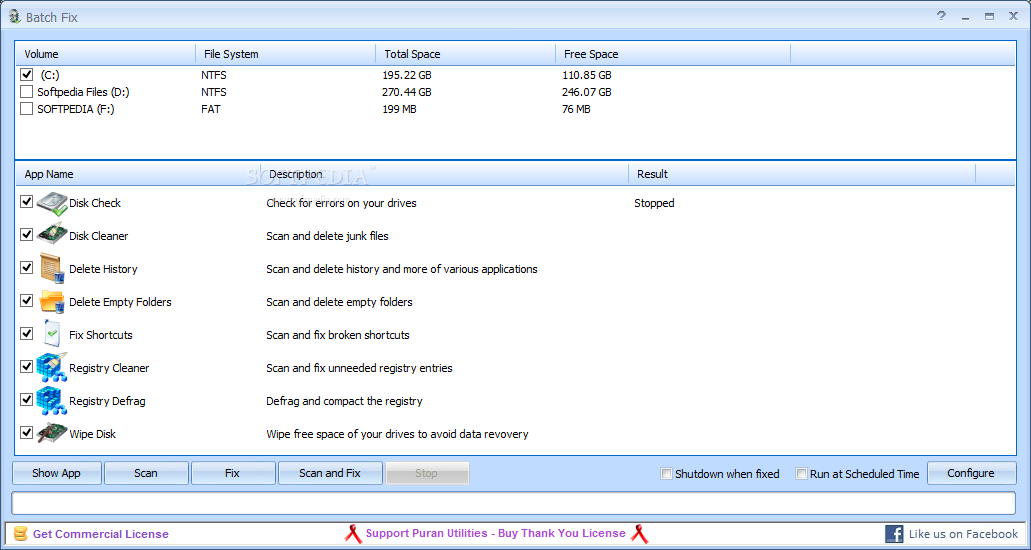Sort by the Volume column header
The image size is (1031, 550).
105,54
